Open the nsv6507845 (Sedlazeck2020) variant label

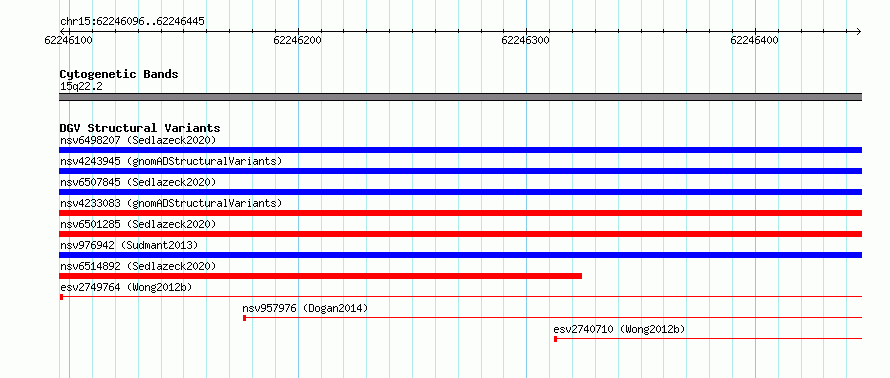138,182
